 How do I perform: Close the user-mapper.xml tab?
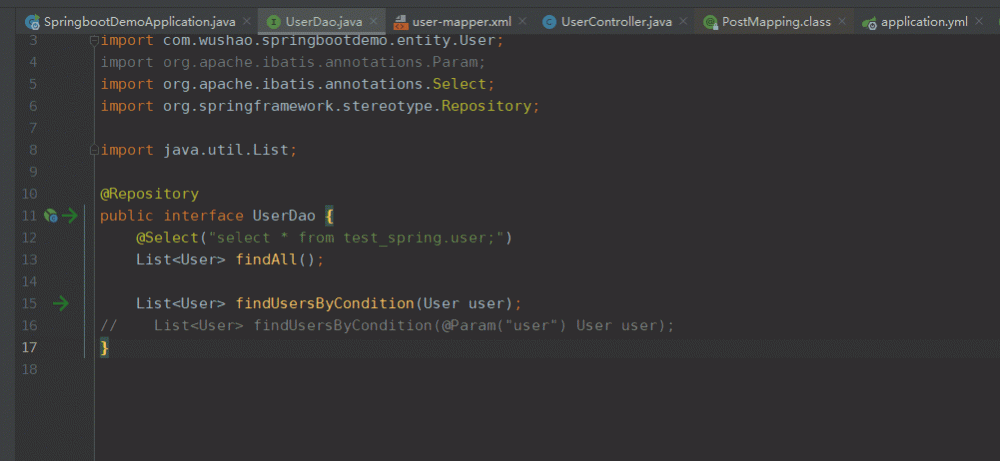523,22
